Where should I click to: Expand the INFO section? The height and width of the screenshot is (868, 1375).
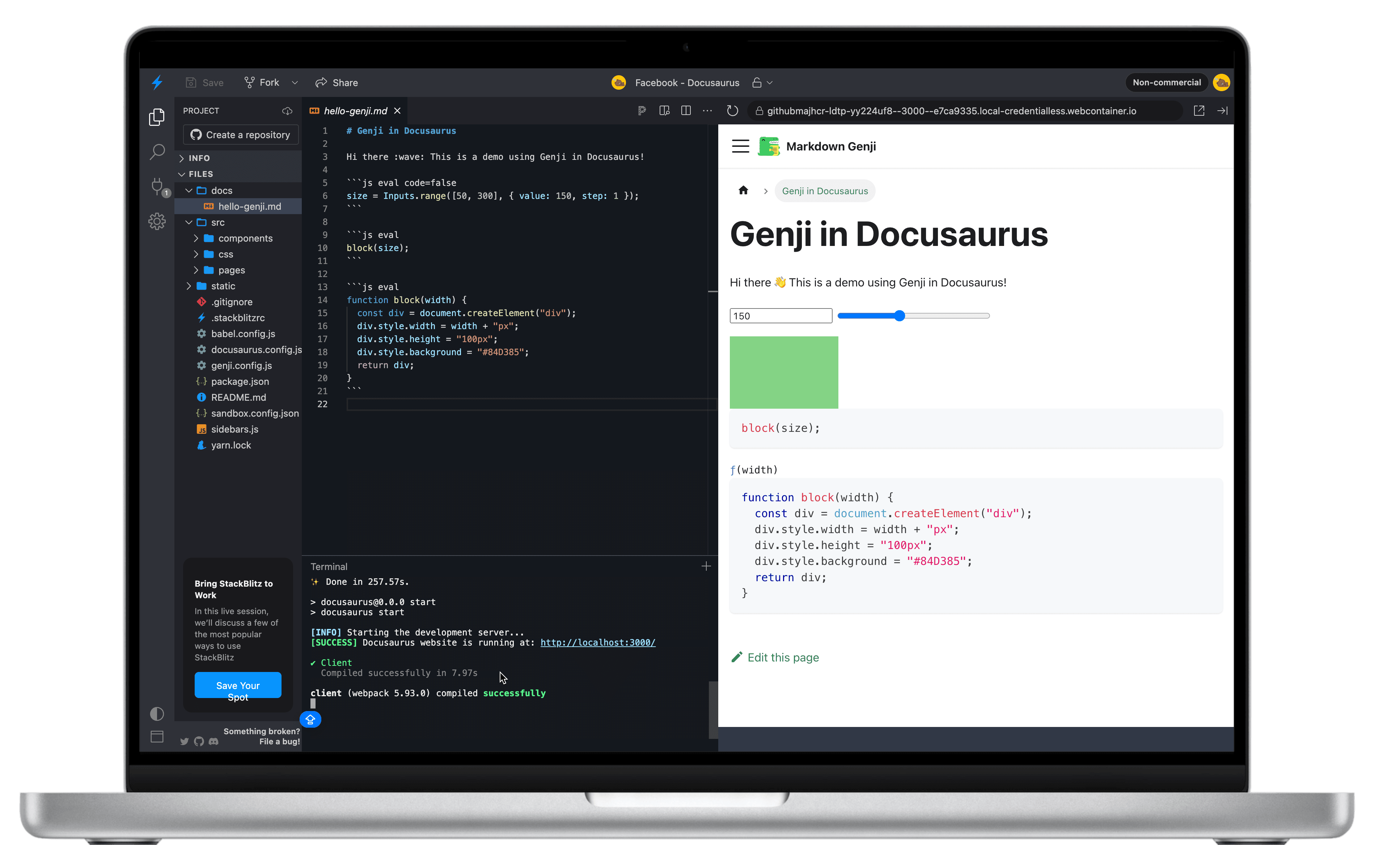click(238, 158)
